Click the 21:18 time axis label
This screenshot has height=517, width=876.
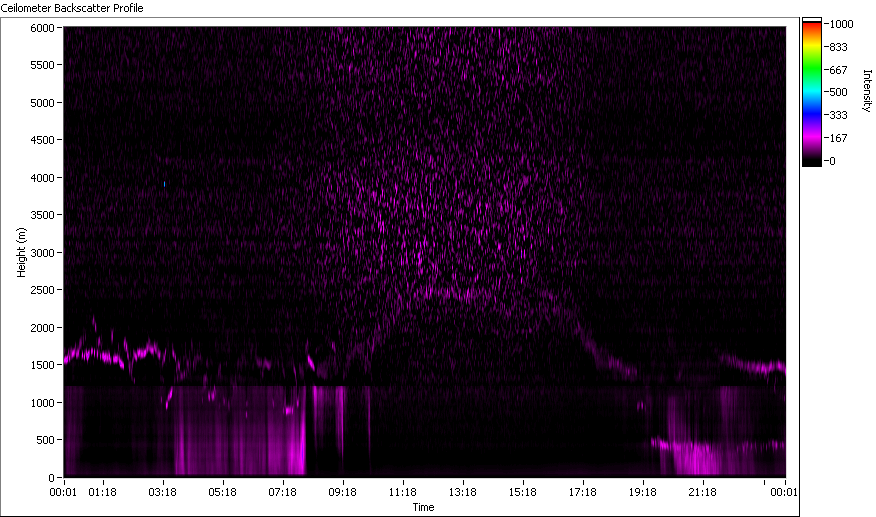pyautogui.click(x=703, y=492)
